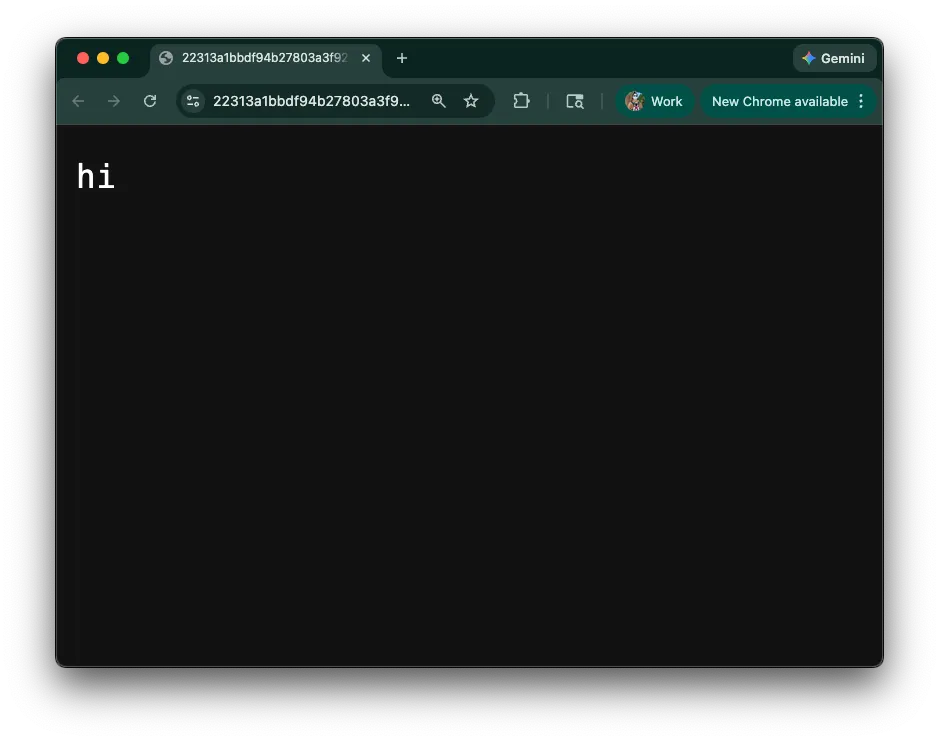Image resolution: width=939 pixels, height=741 pixels.
Task: Close the current browser tab
Action: (366, 59)
